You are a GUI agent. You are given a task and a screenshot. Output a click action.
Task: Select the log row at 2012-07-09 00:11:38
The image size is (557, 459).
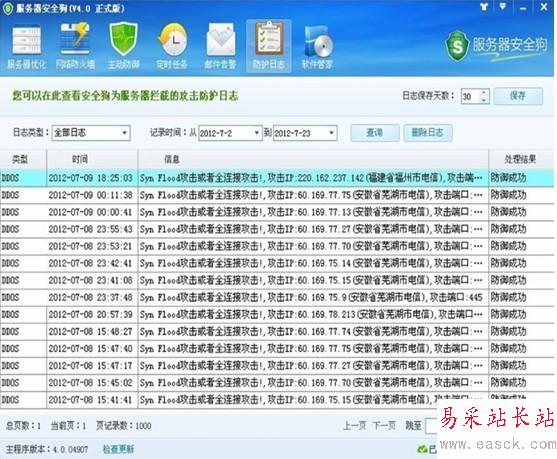coord(277,195)
